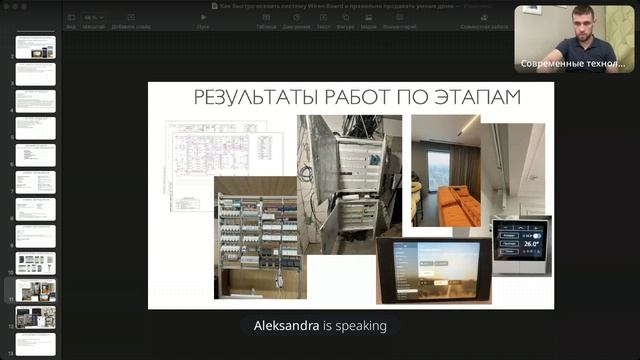Select the ceiling curtain track photo

click(x=513, y=169)
